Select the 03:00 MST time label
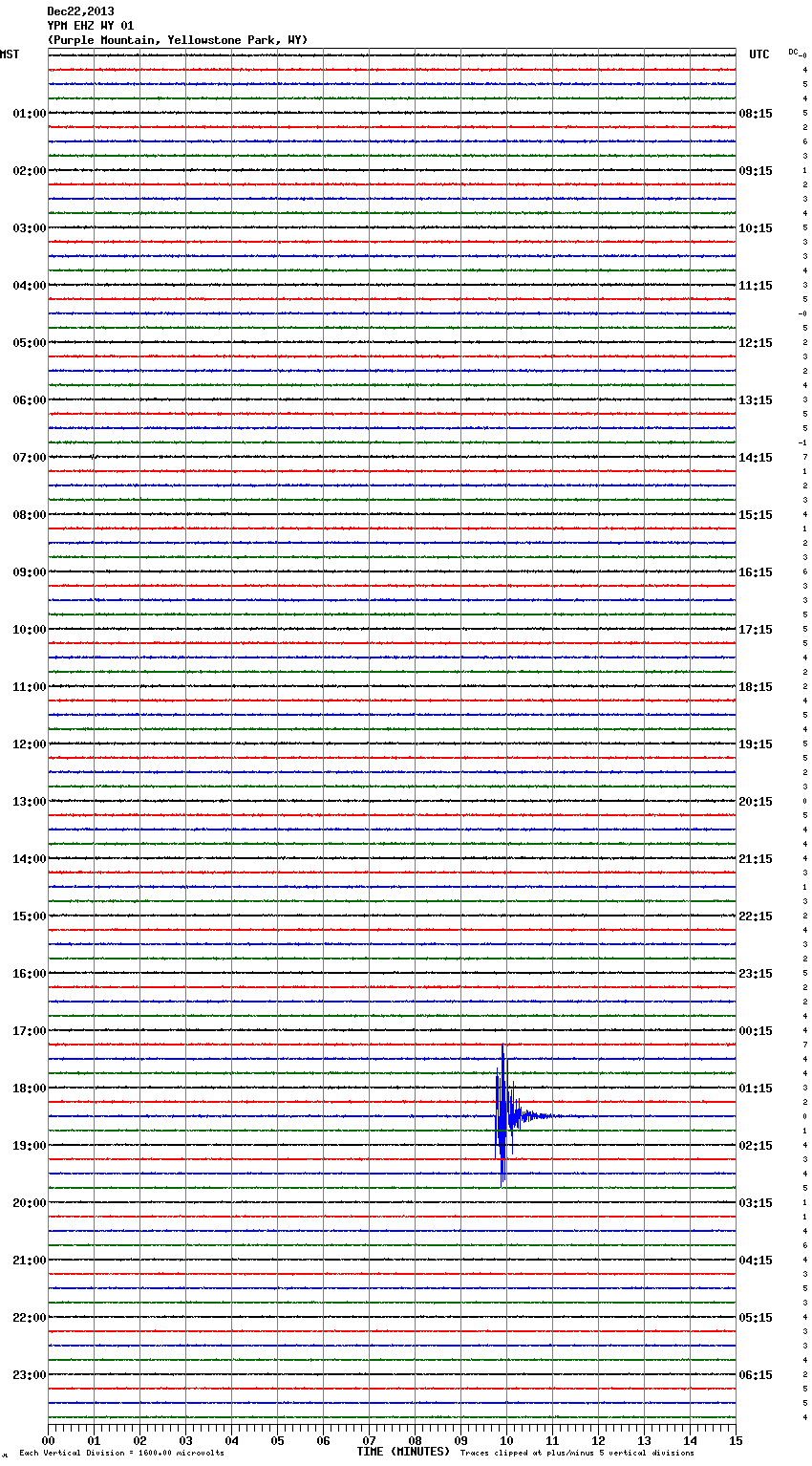 pos(30,228)
